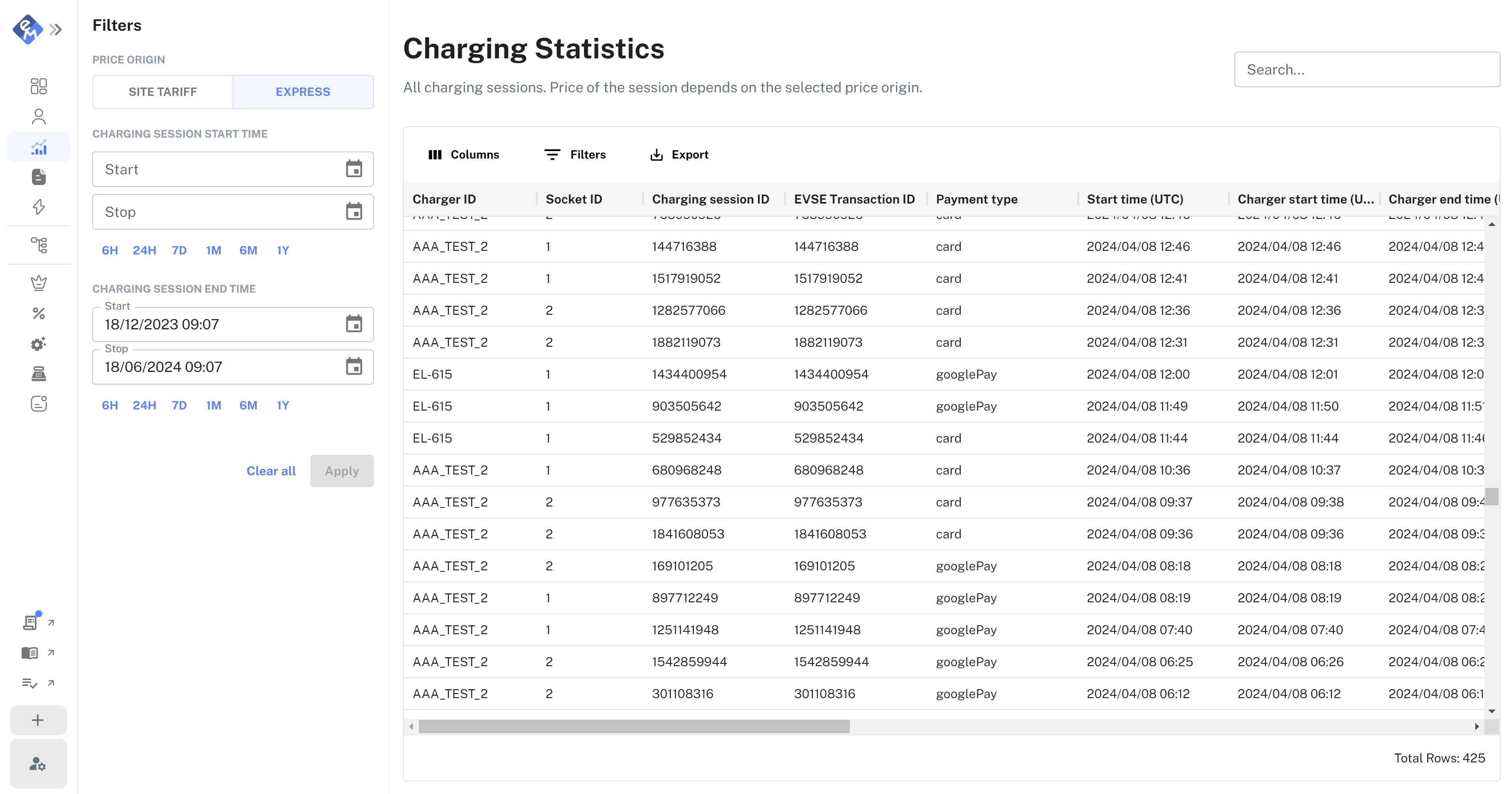
Task: Open the Filters menu above the table
Action: [x=575, y=154]
